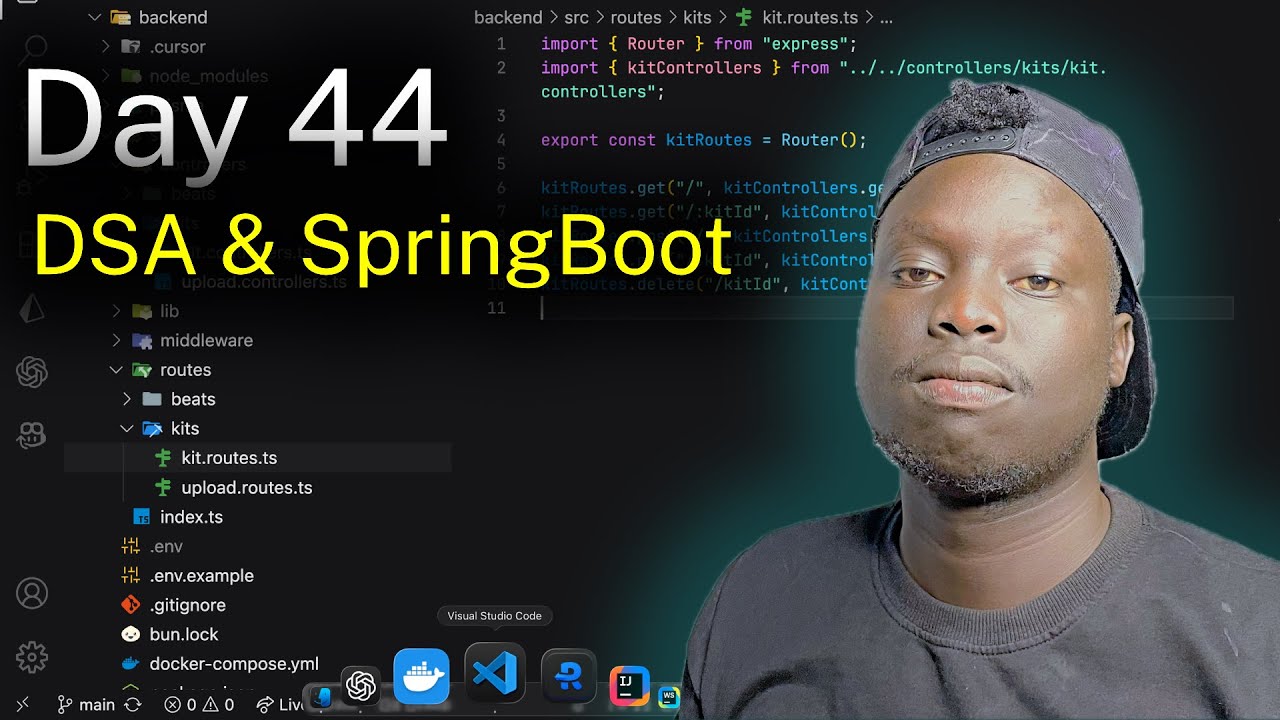Open the .env file in the explorer

166,546
